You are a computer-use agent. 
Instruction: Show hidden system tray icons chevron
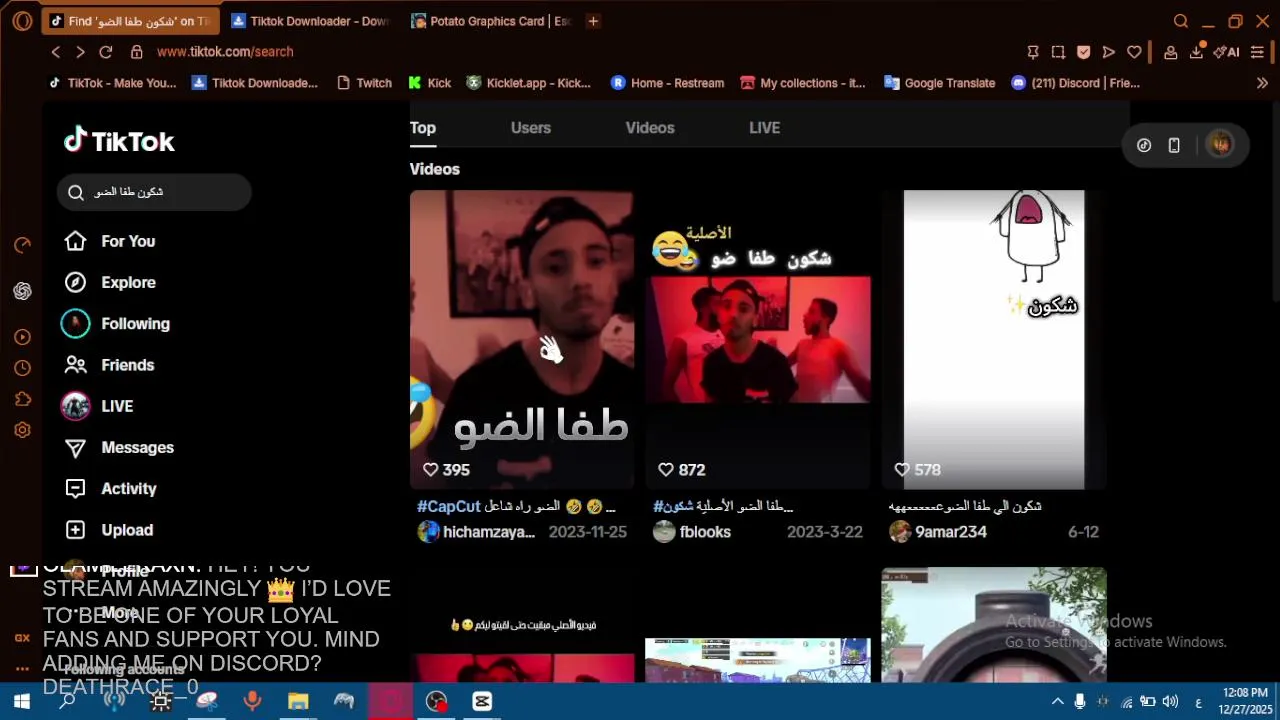[1058, 702]
